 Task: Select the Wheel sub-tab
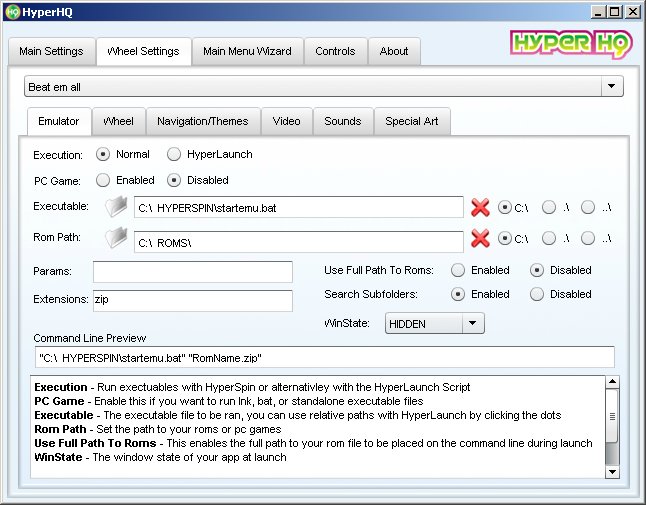119,122
